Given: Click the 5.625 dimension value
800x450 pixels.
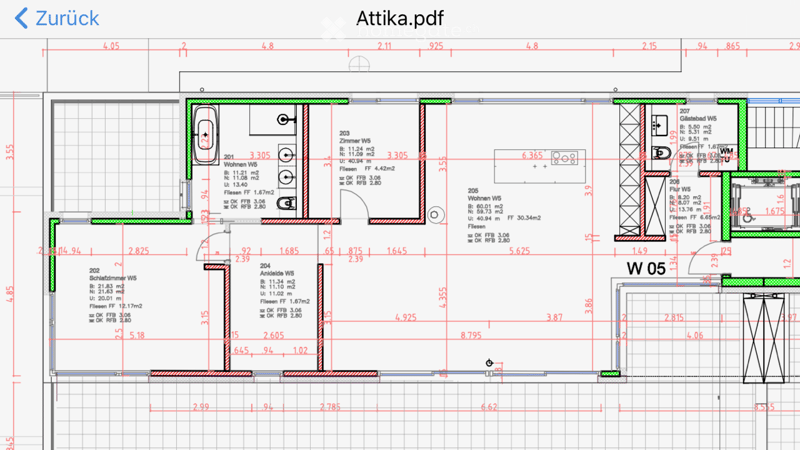Looking at the screenshot, I should (519, 251).
